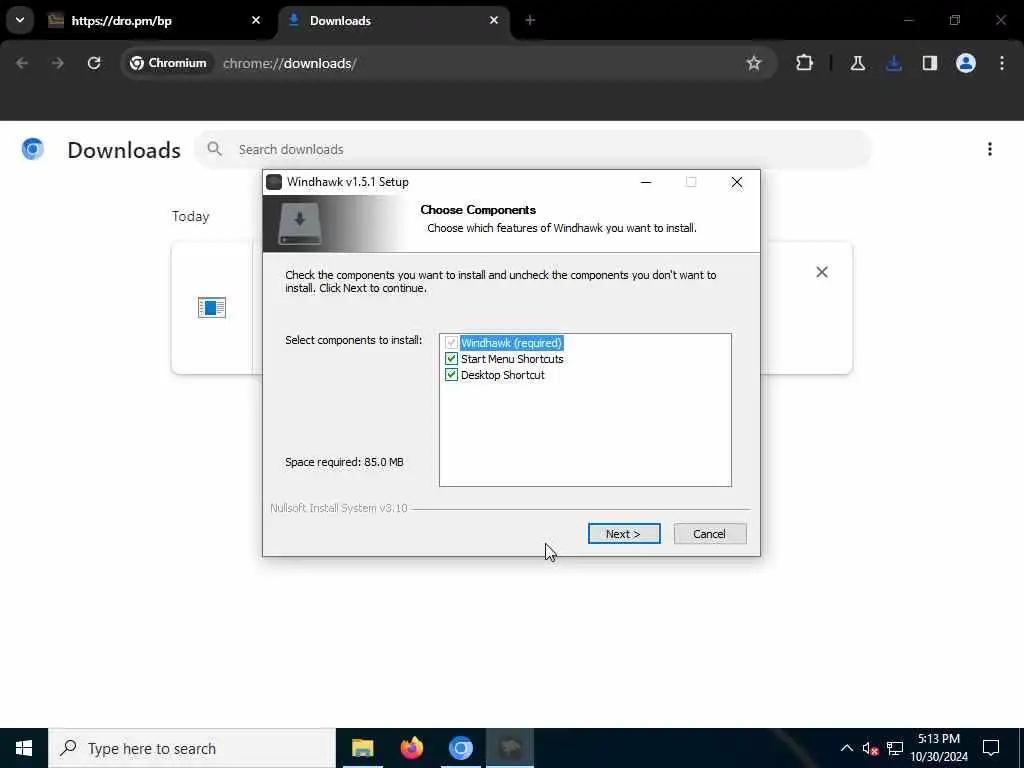Toggle the browser side panel
1024x768 pixels.
coord(930,63)
